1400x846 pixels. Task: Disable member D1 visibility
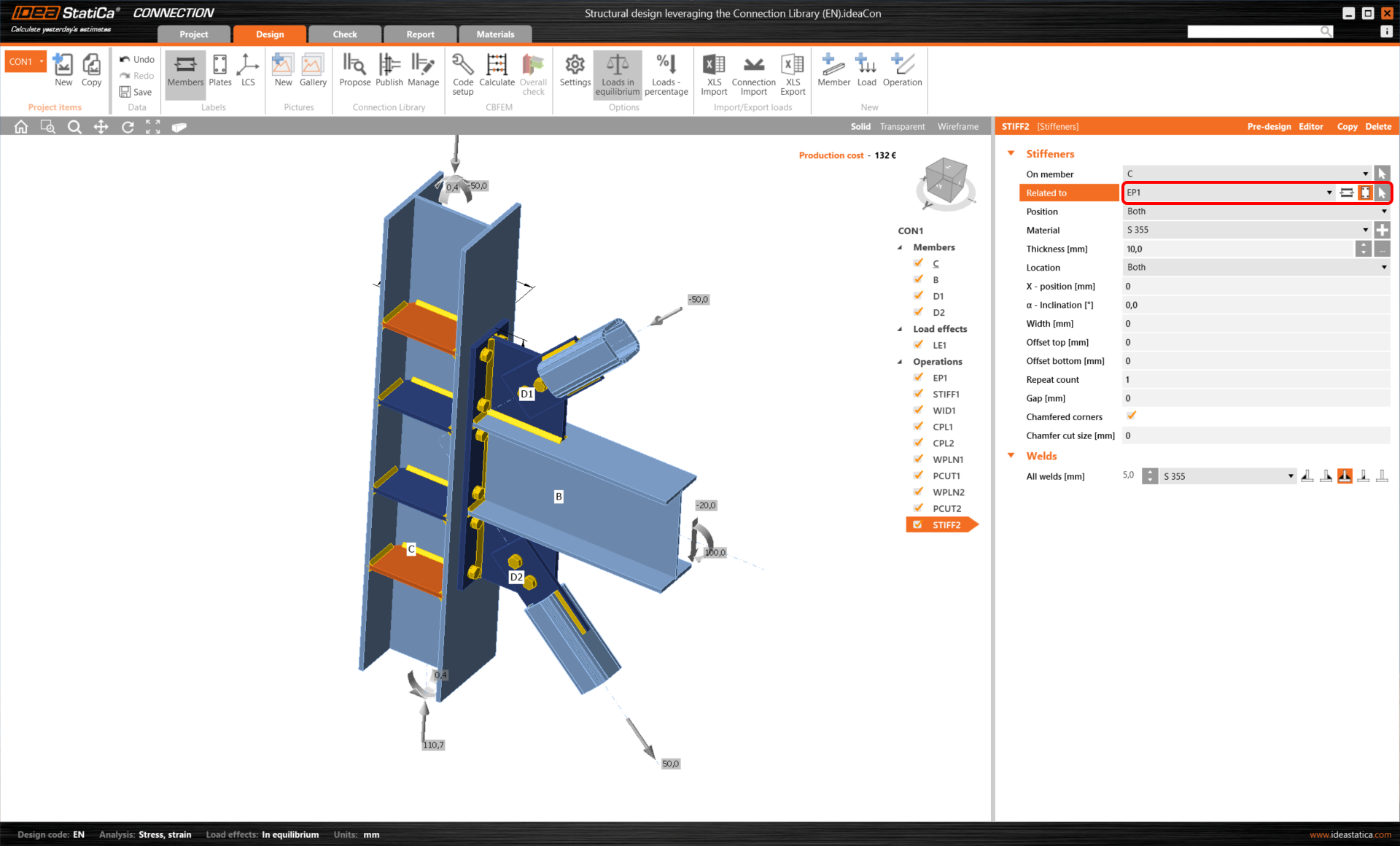(x=918, y=295)
